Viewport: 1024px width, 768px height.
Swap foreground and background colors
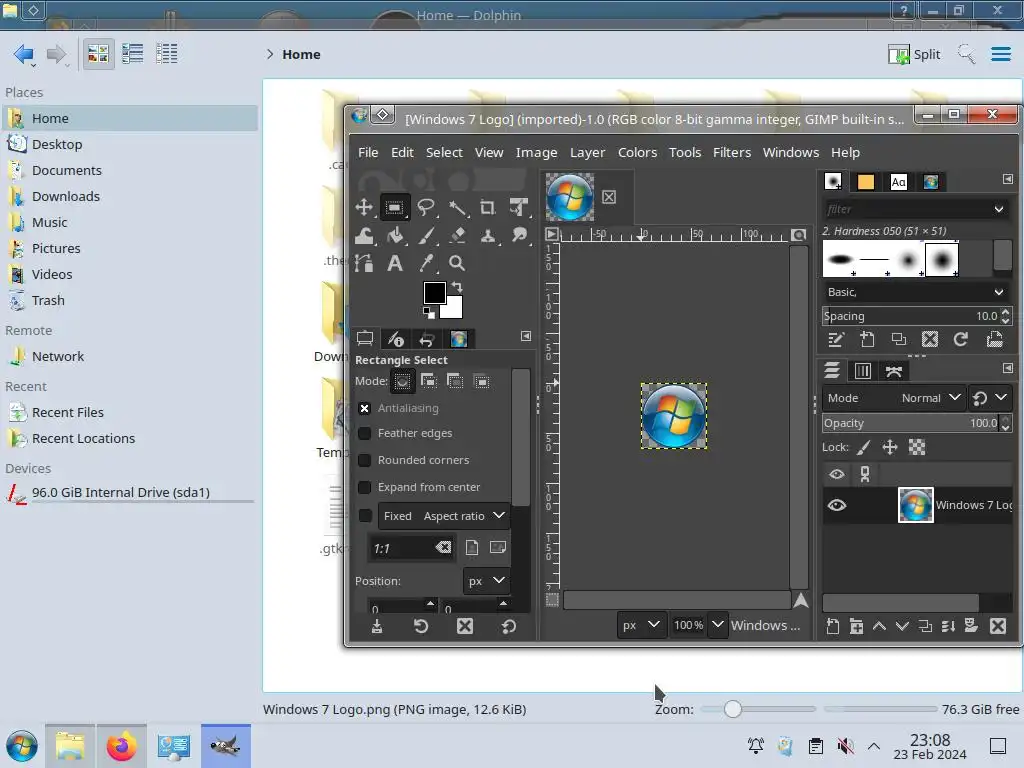coord(456,287)
